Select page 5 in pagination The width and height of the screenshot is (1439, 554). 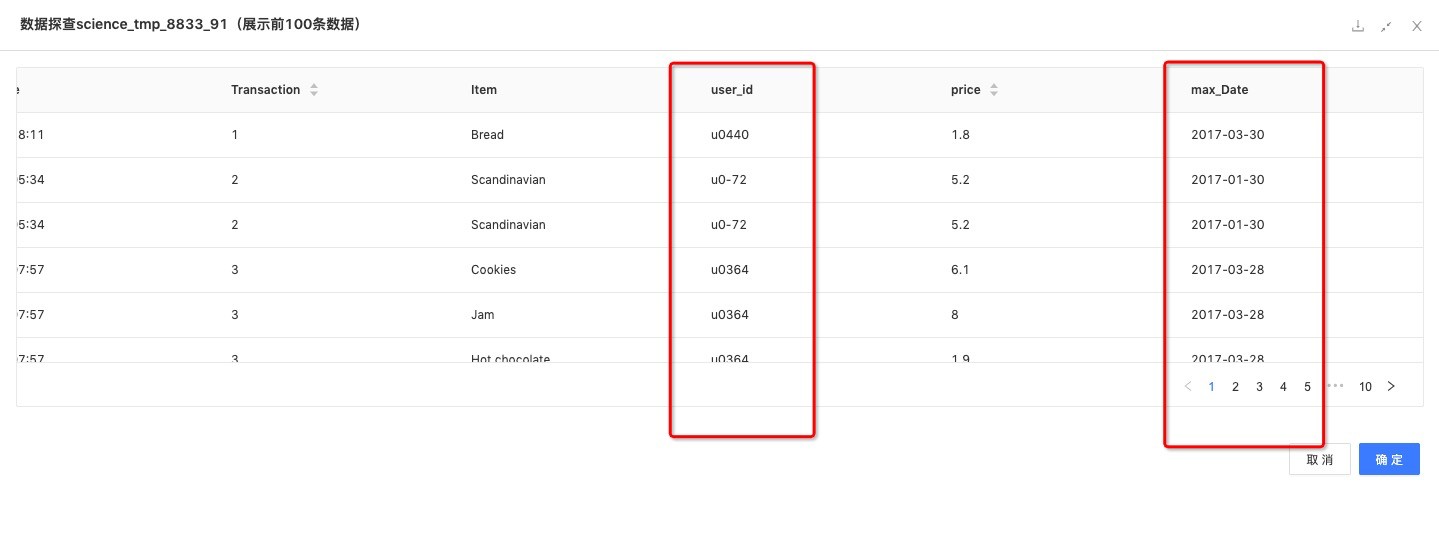coord(1307,386)
